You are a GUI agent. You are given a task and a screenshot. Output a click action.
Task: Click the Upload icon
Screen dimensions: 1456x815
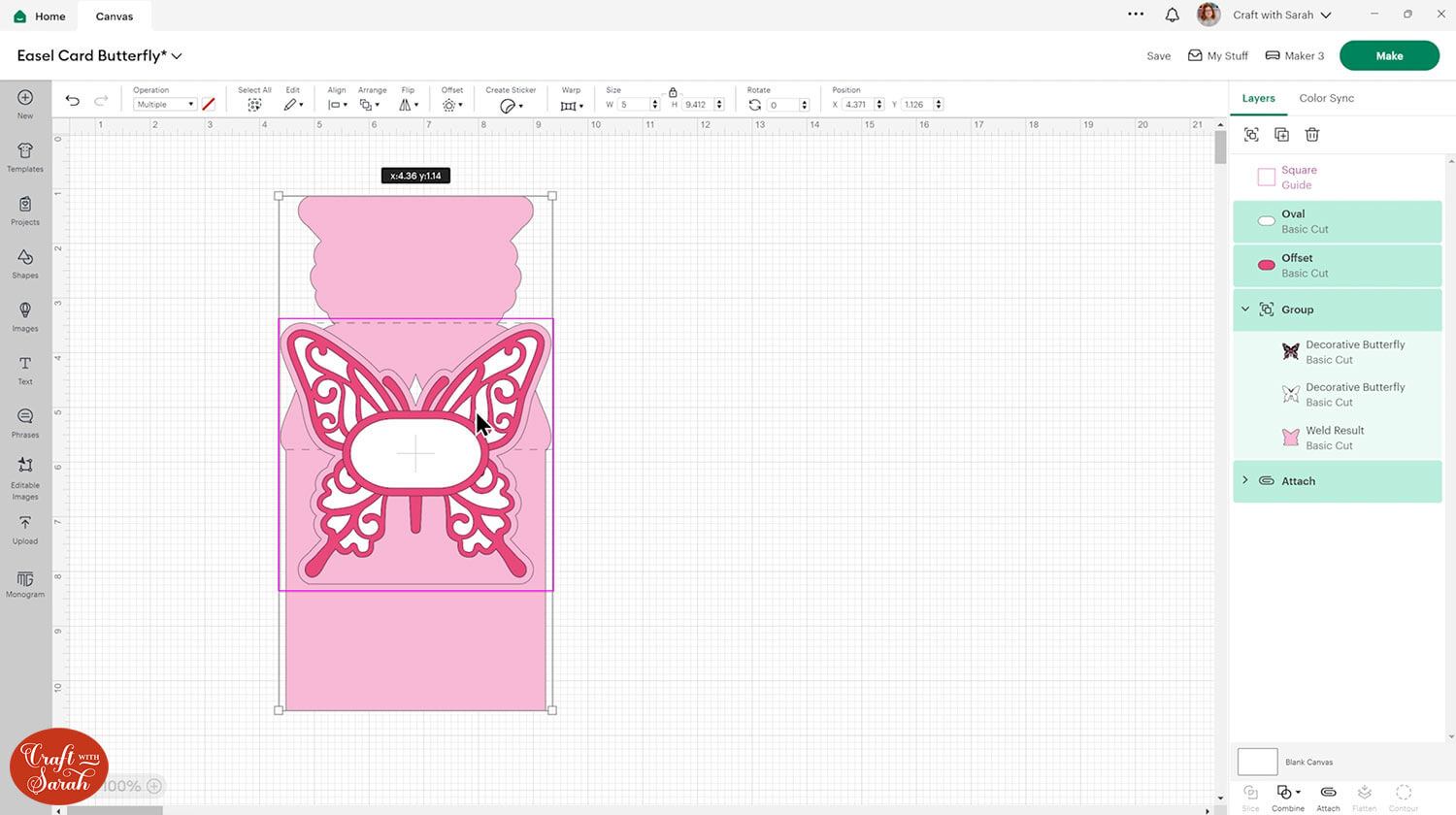coord(25,529)
